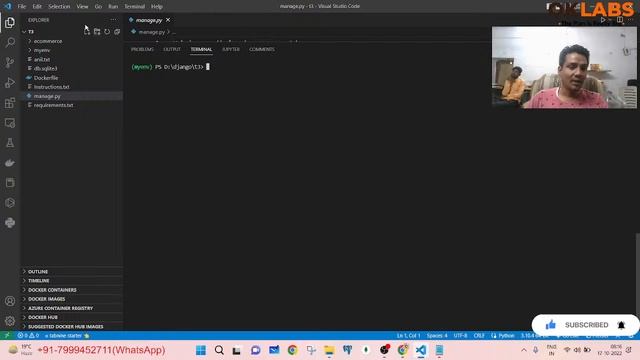Viewport: 640px width, 360px height.
Task: Click CRLF line ending in status bar
Action: pos(479,336)
